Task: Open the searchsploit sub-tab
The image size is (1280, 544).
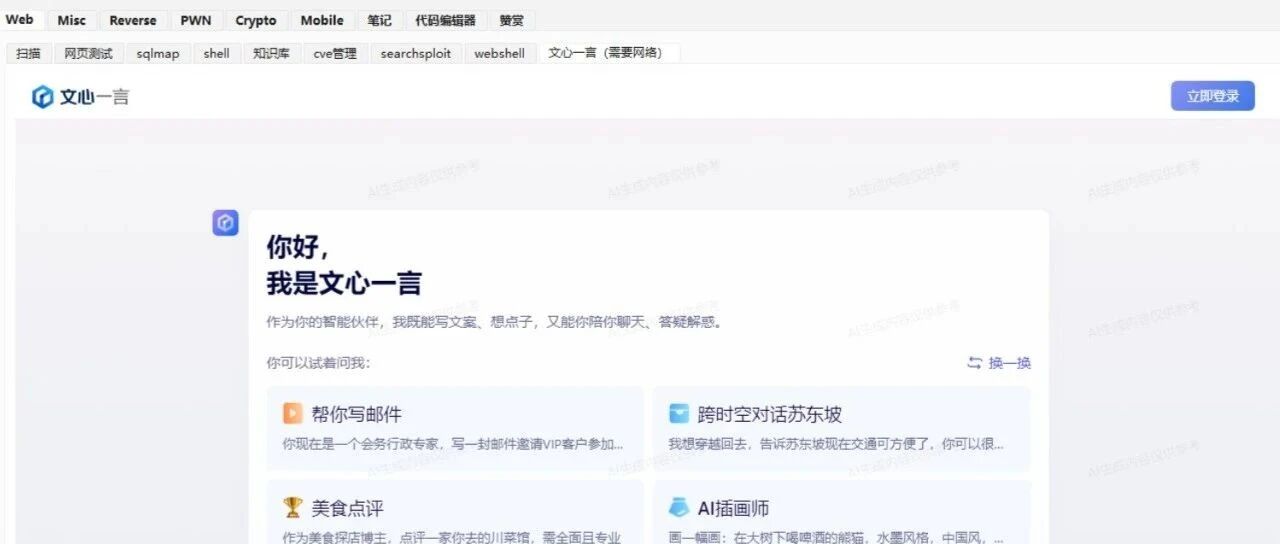Action: tap(416, 53)
